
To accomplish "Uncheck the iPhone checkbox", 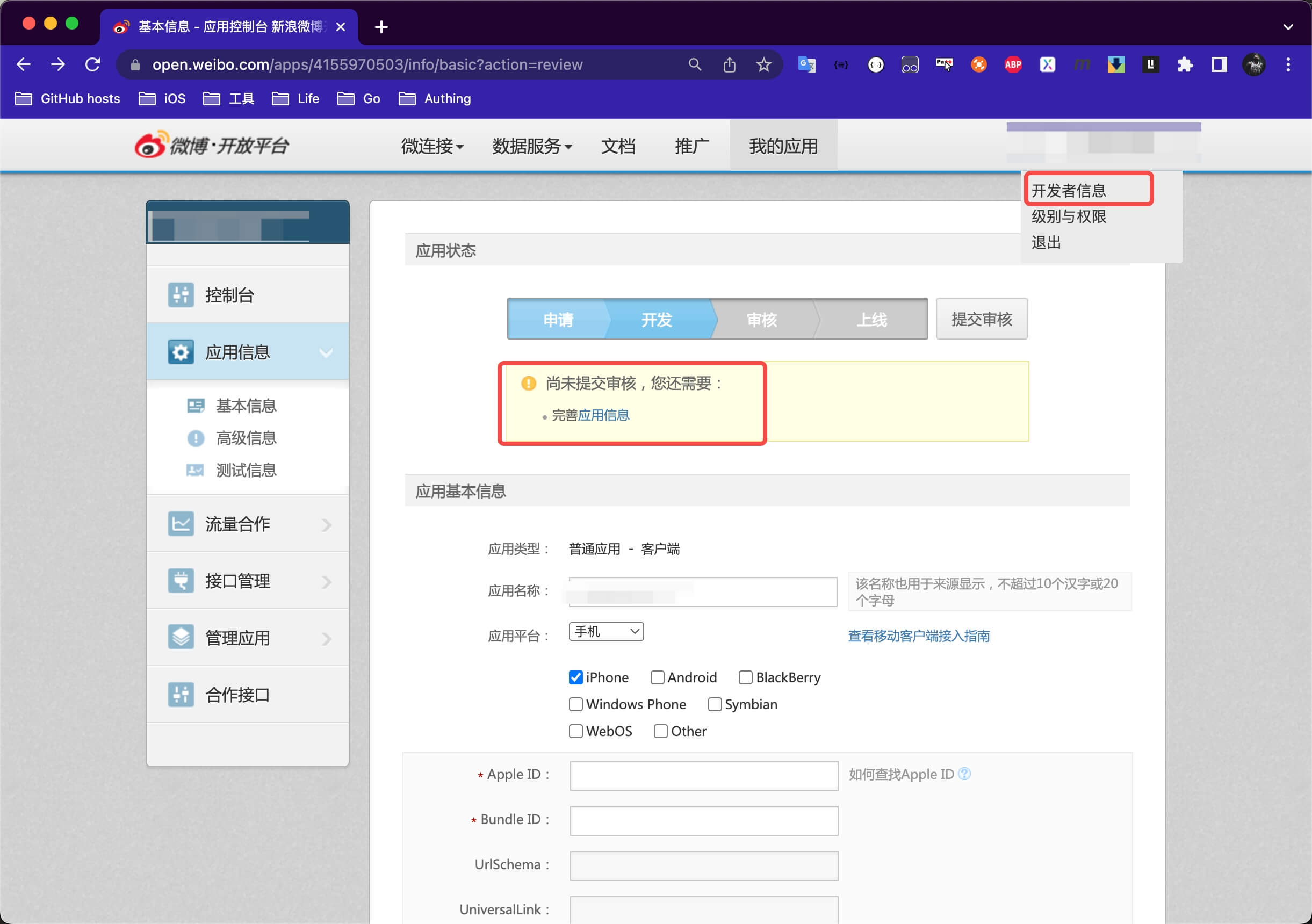I will click(575, 677).
